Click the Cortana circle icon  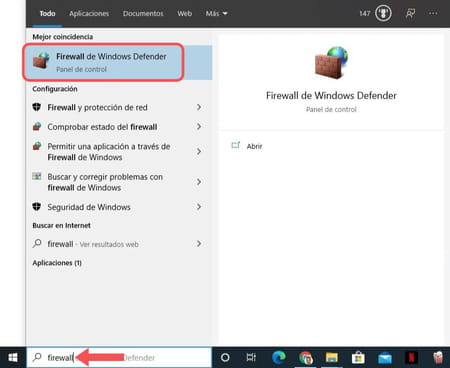[225, 358]
